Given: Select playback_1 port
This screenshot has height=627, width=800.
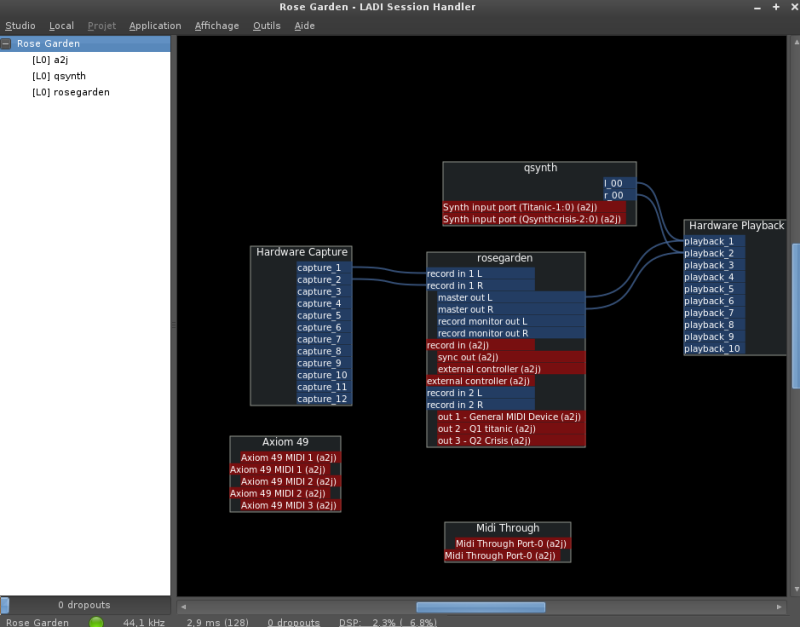Looking at the screenshot, I should (x=714, y=241).
